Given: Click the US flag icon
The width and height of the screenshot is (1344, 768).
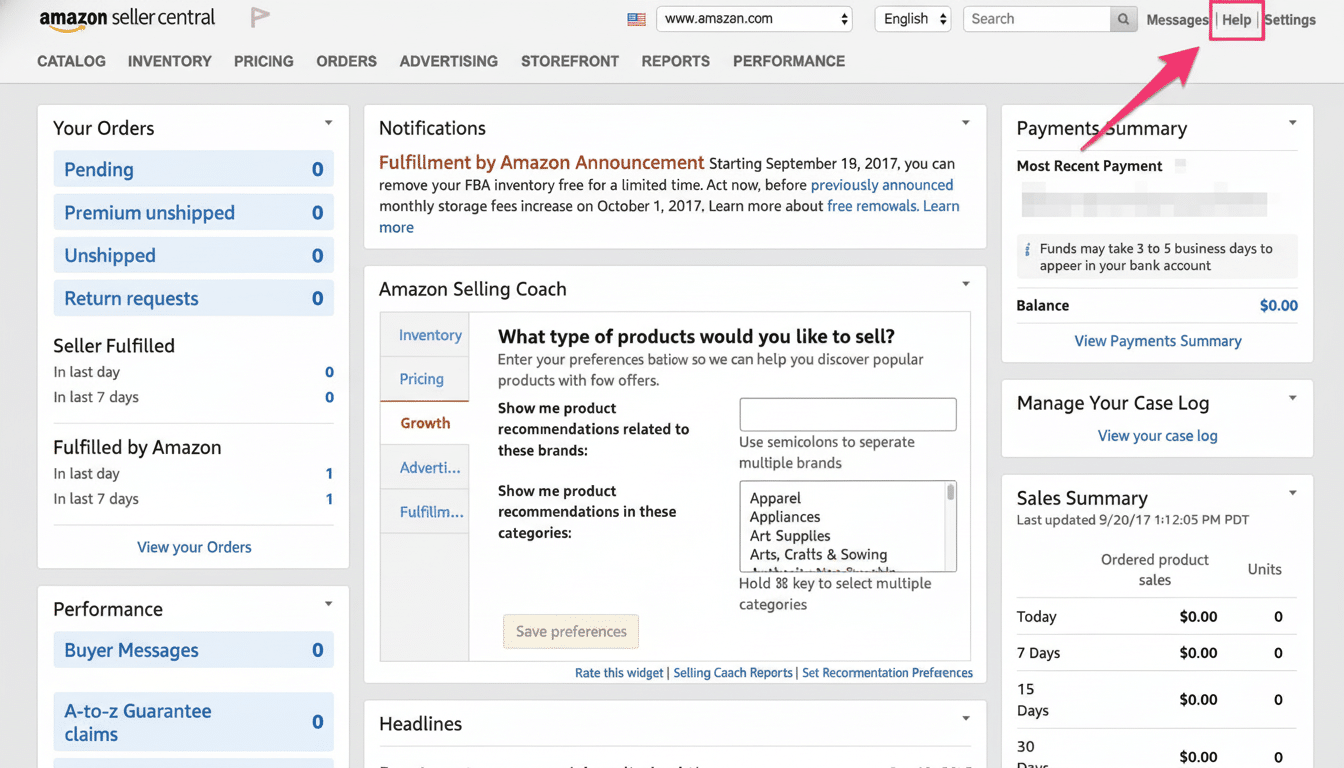Looking at the screenshot, I should [x=637, y=18].
